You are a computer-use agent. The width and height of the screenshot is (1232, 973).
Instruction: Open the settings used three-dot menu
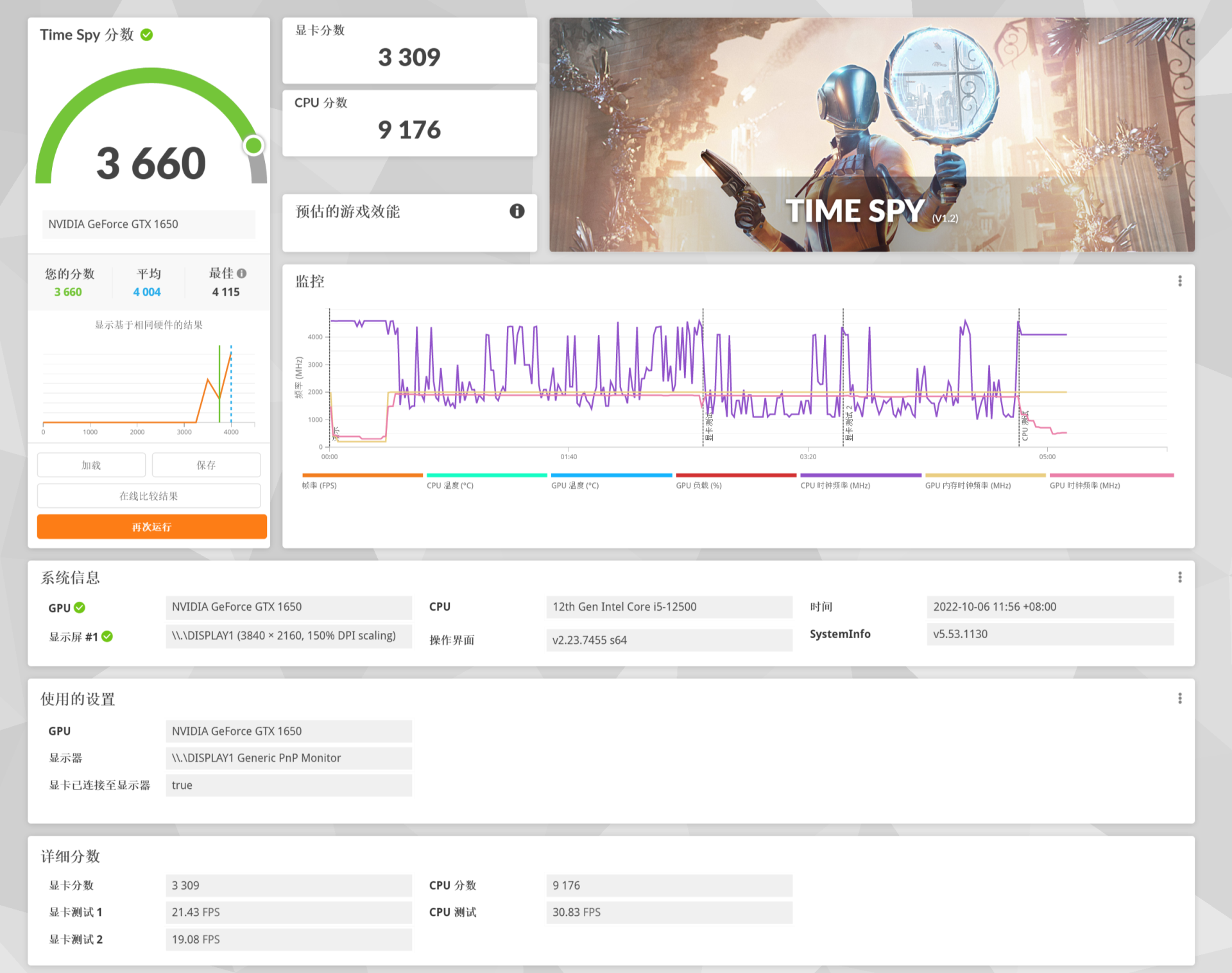(x=1179, y=698)
